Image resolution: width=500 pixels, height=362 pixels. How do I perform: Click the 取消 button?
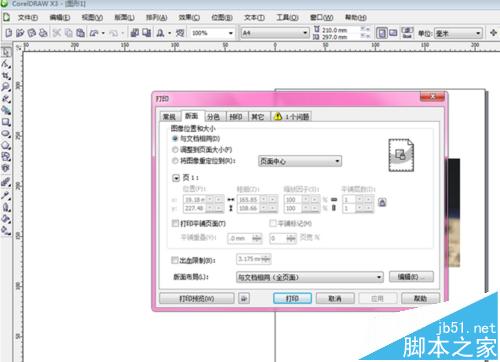(x=335, y=298)
